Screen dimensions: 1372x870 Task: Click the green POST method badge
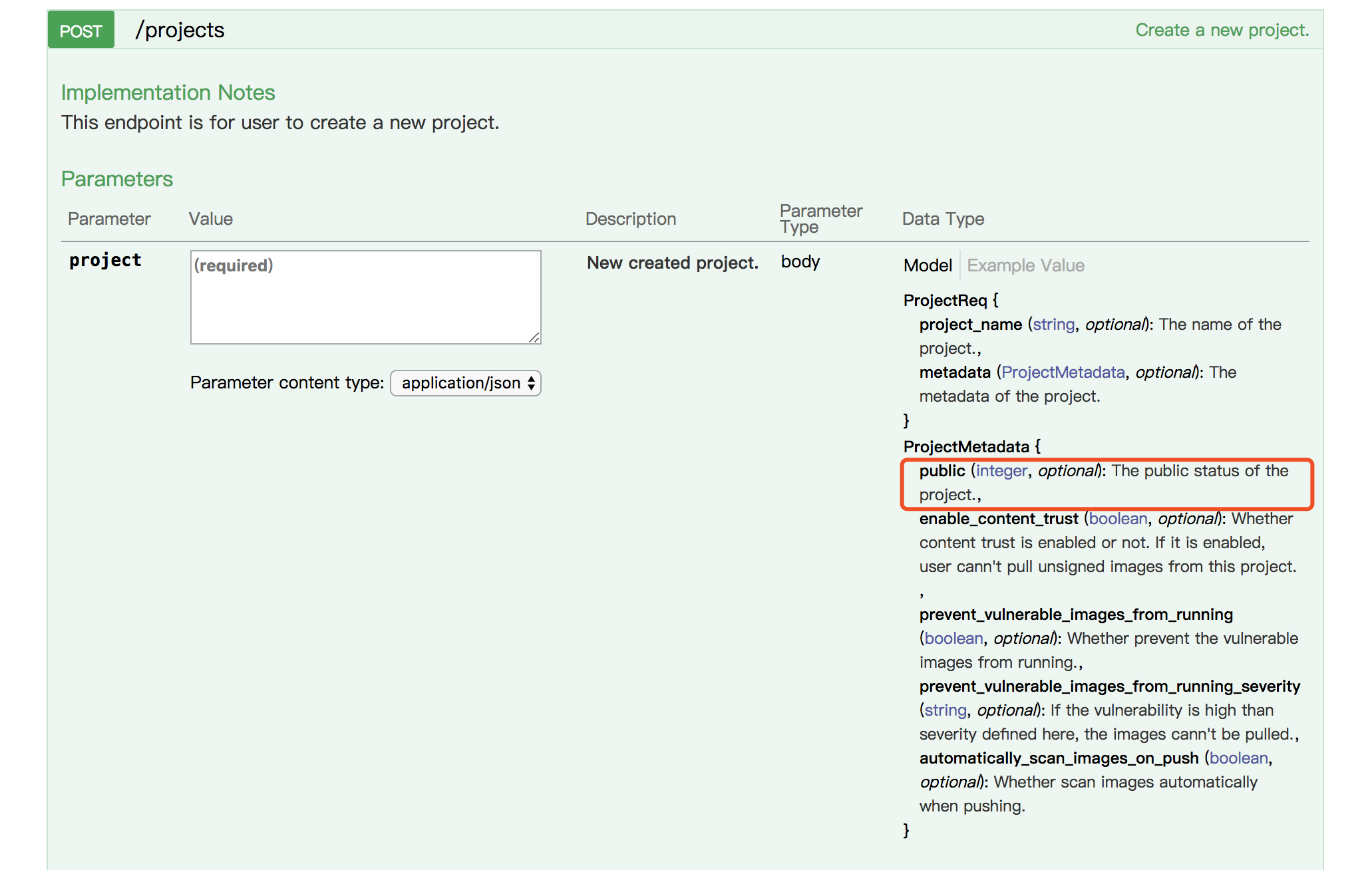pos(81,31)
